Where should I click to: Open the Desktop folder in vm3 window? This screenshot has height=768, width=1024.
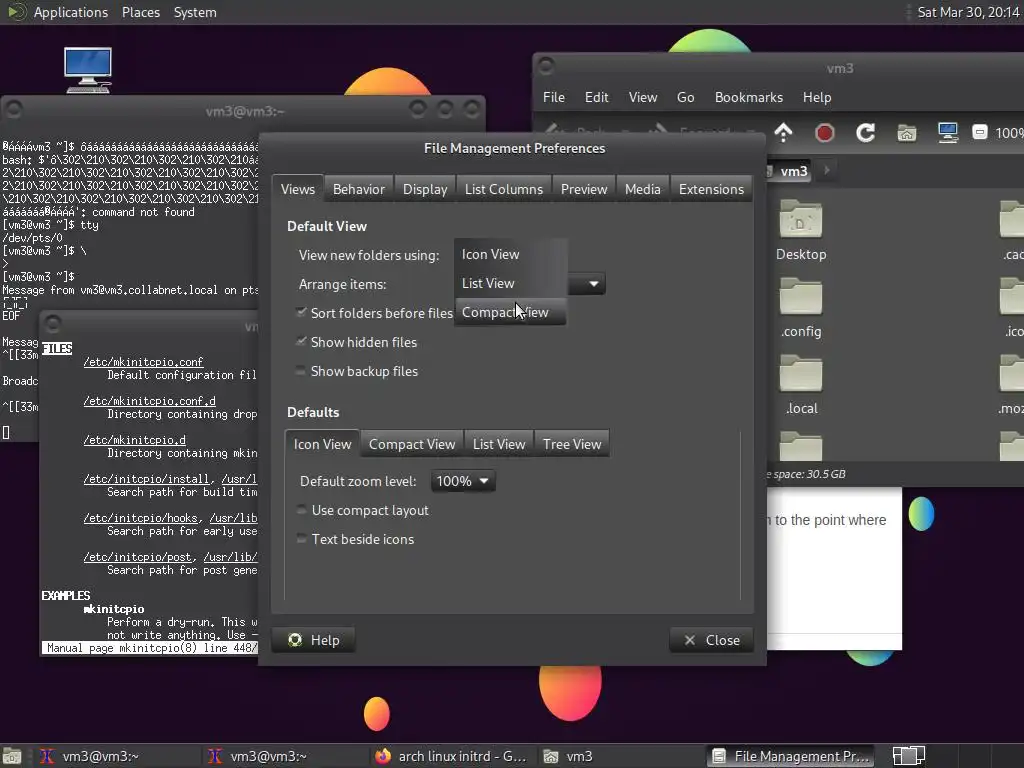801,231
